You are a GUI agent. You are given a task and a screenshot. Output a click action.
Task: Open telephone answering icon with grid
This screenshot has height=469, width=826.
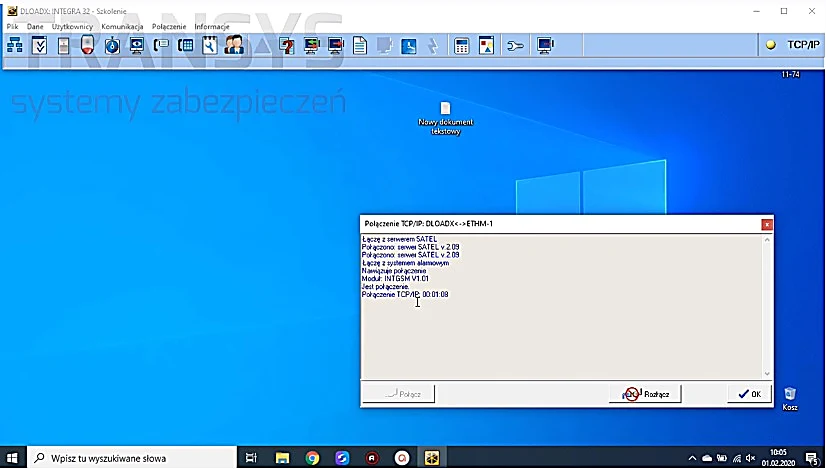coord(185,46)
